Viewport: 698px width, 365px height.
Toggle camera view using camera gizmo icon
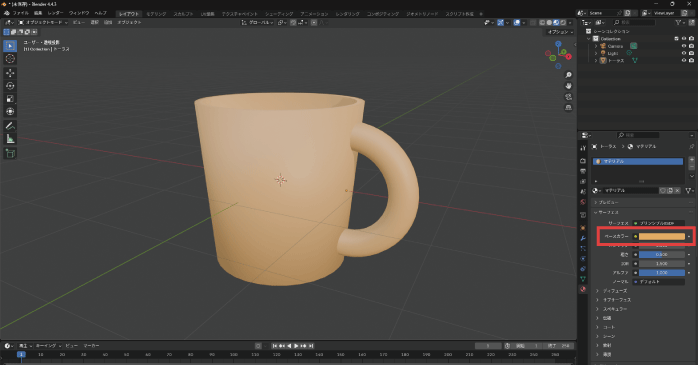pos(568,97)
